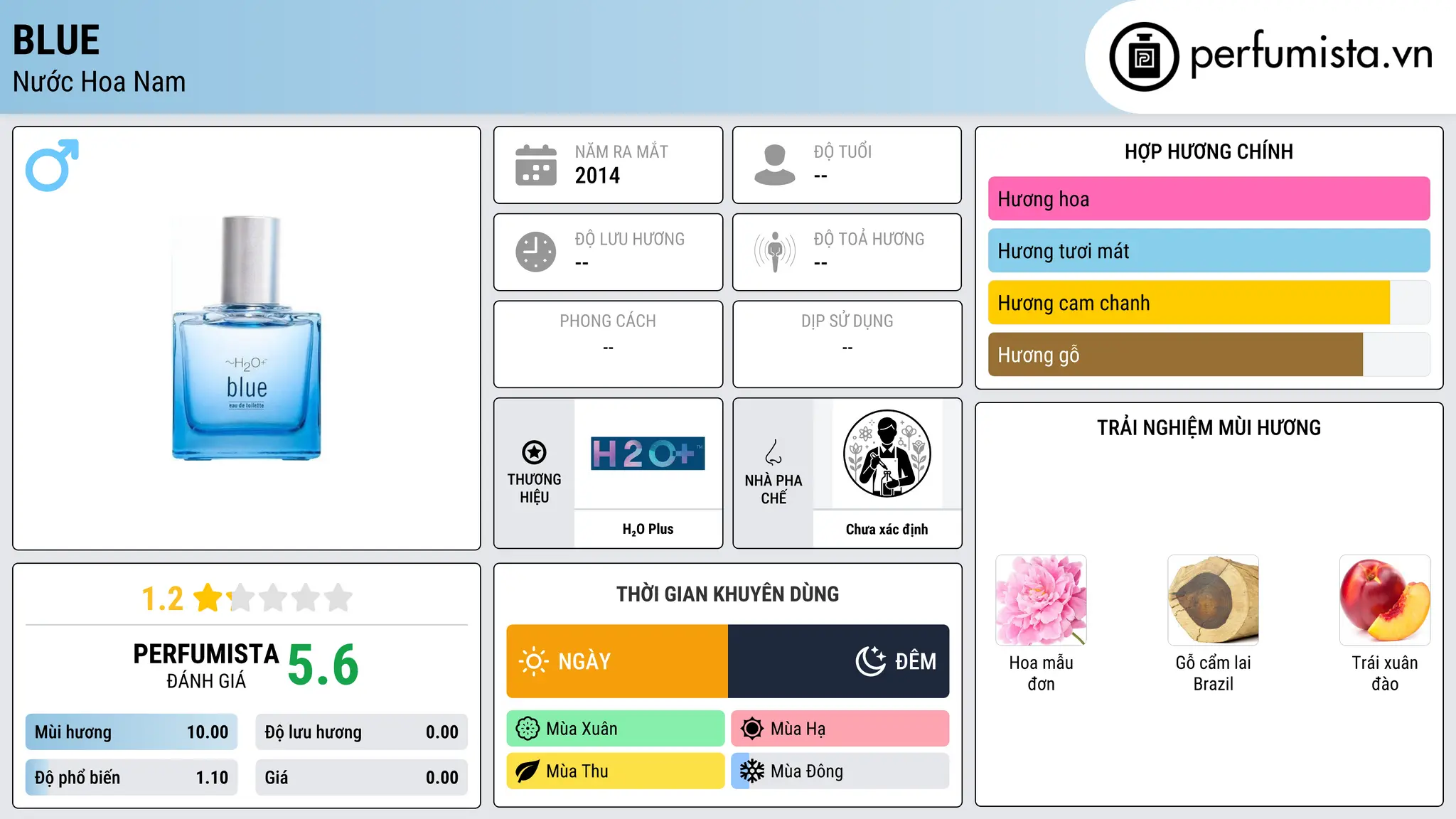Click the Mùi hương score bar
The width and height of the screenshot is (1456, 819).
click(x=132, y=732)
